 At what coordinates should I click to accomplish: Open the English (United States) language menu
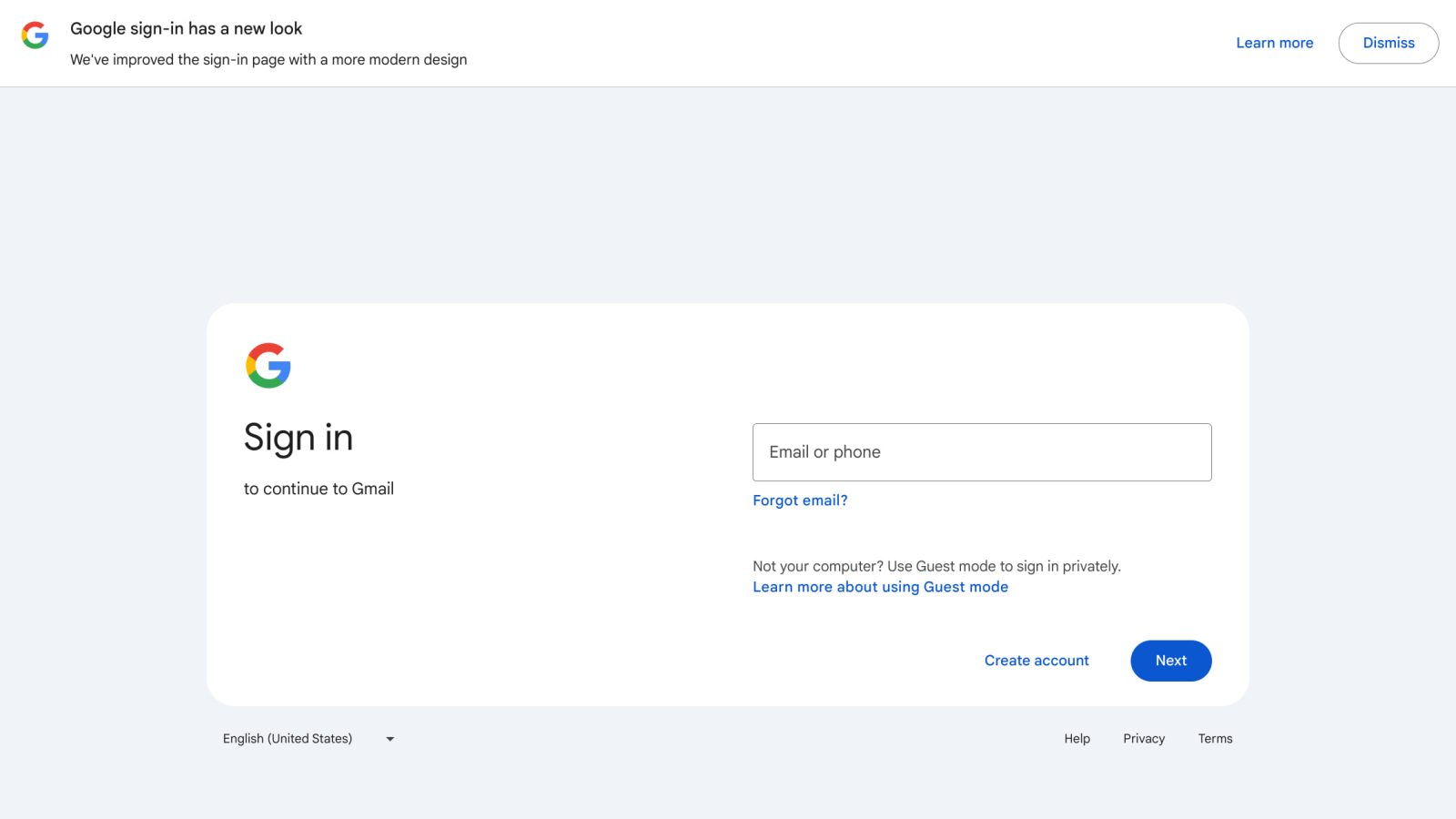(x=288, y=739)
